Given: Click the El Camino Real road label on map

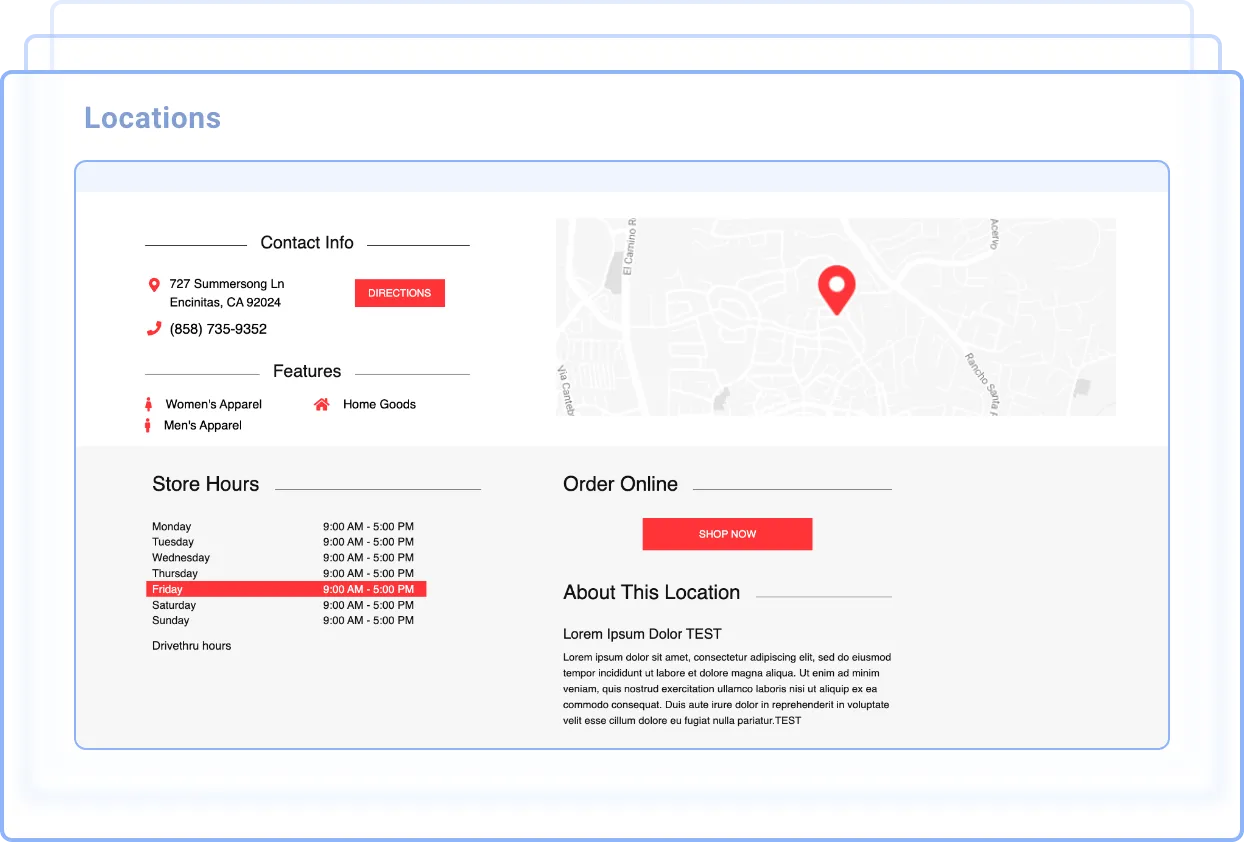Looking at the screenshot, I should (629, 246).
